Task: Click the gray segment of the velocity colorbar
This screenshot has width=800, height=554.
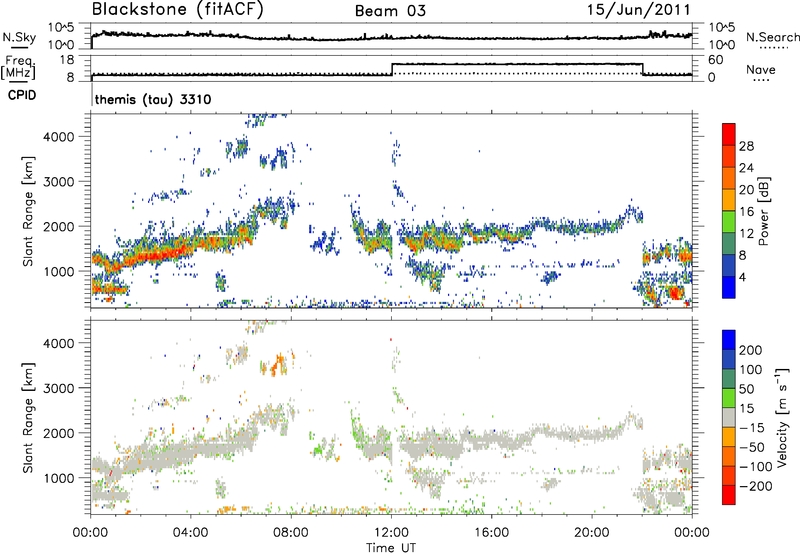Action: [729, 417]
